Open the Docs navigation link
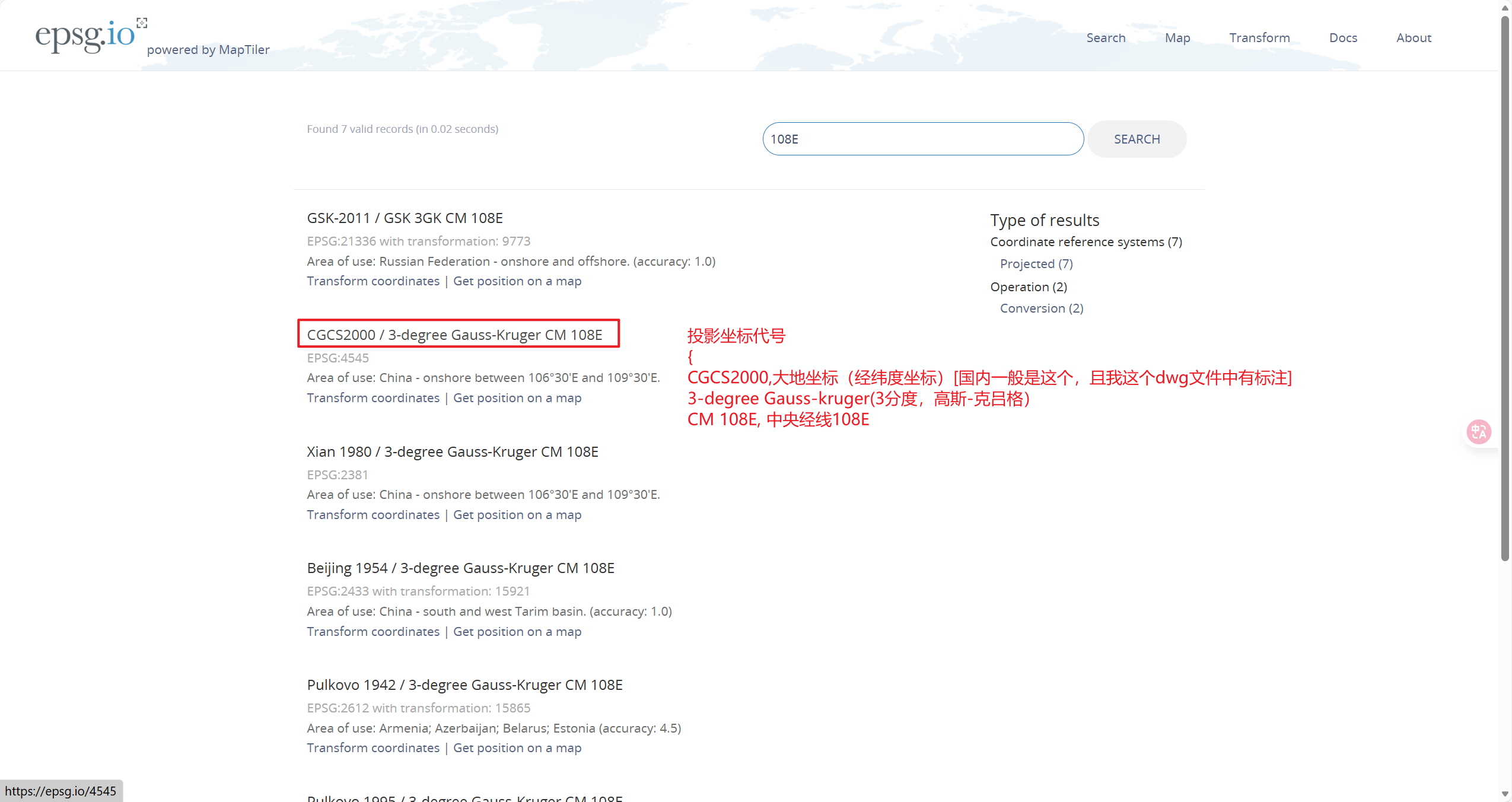The image size is (1512, 802). point(1343,38)
